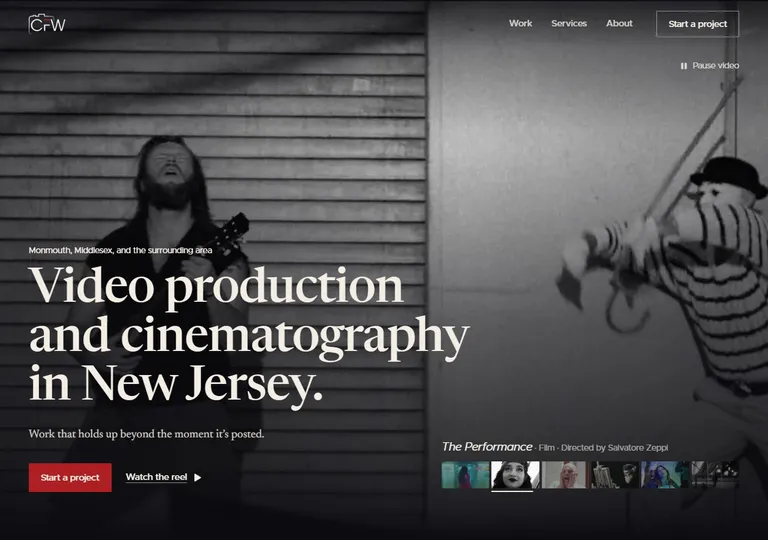Open the Services menu item
768x540 pixels.
569,24
